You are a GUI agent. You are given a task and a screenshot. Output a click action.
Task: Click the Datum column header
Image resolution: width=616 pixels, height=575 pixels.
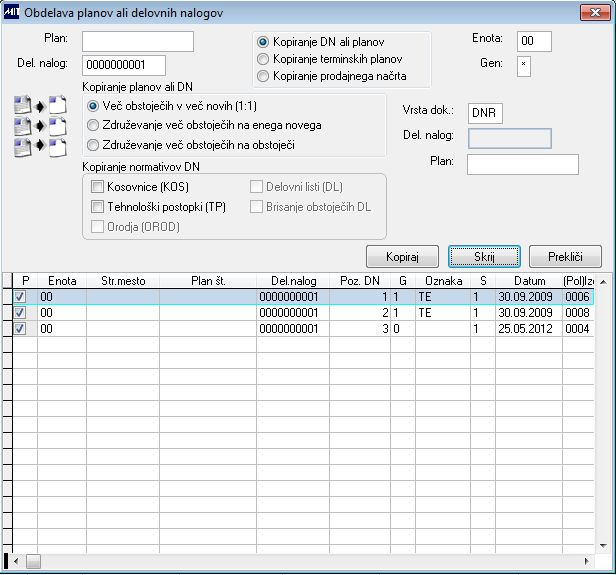click(x=529, y=281)
